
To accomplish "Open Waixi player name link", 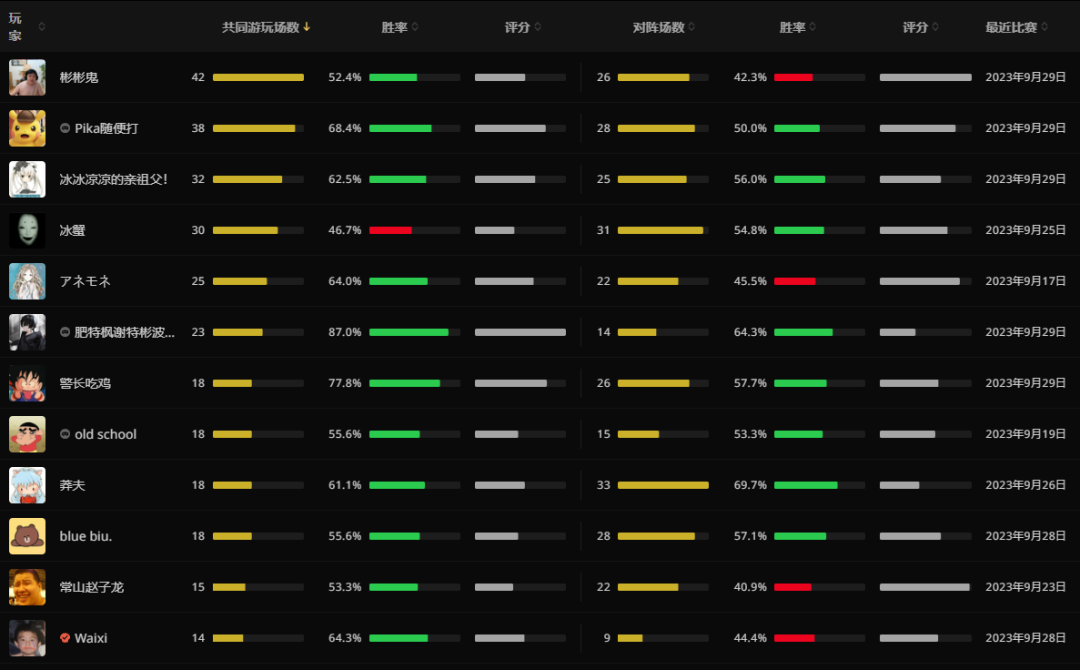I will (x=91, y=638).
